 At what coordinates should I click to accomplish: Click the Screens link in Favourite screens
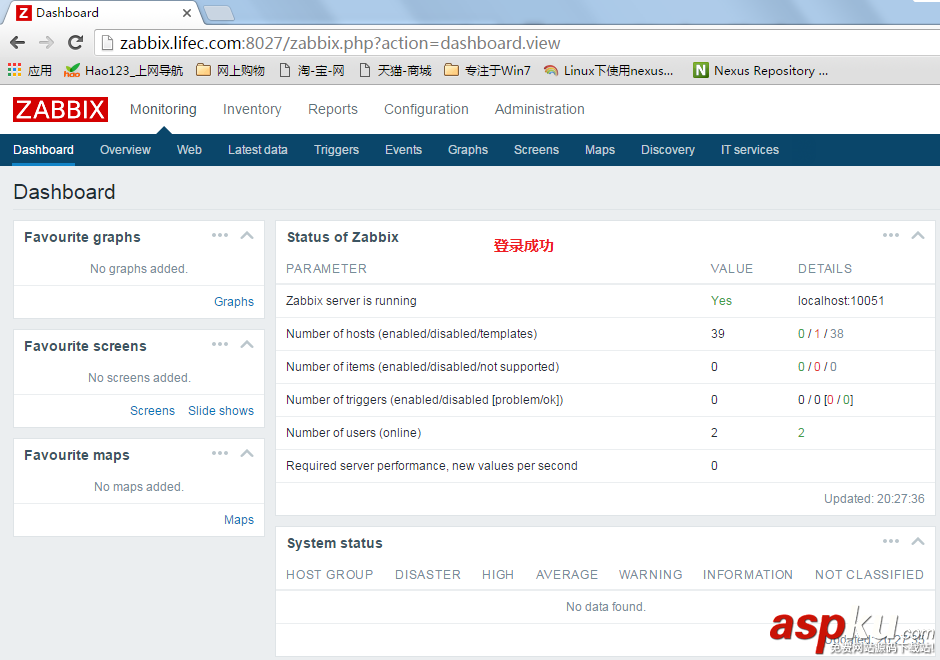152,411
